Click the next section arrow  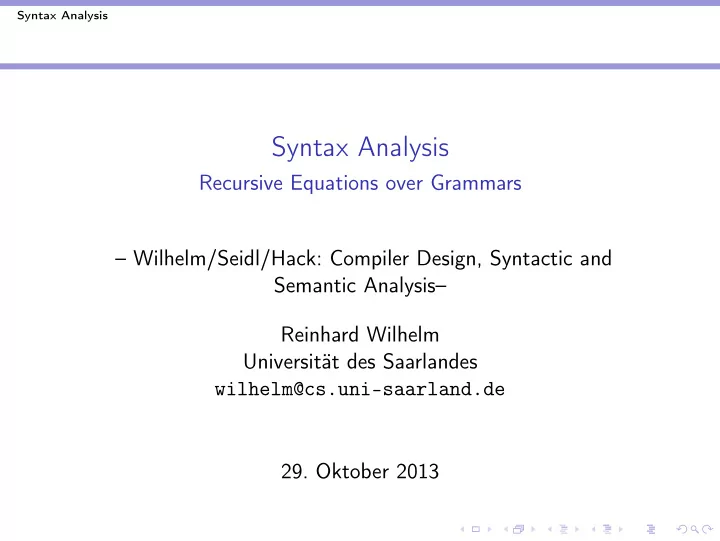(621, 530)
